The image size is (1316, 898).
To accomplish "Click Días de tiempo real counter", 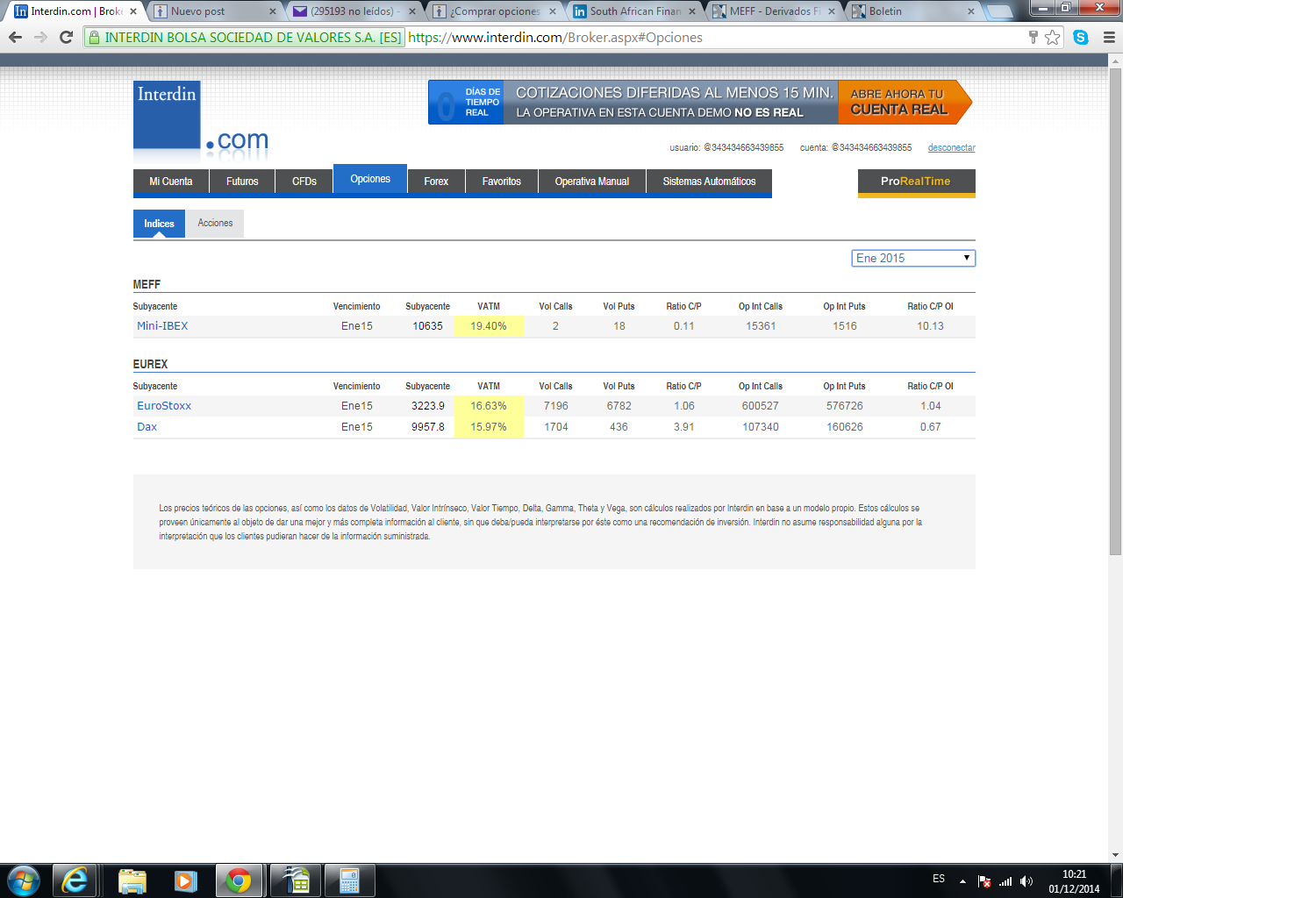I will click(467, 103).
